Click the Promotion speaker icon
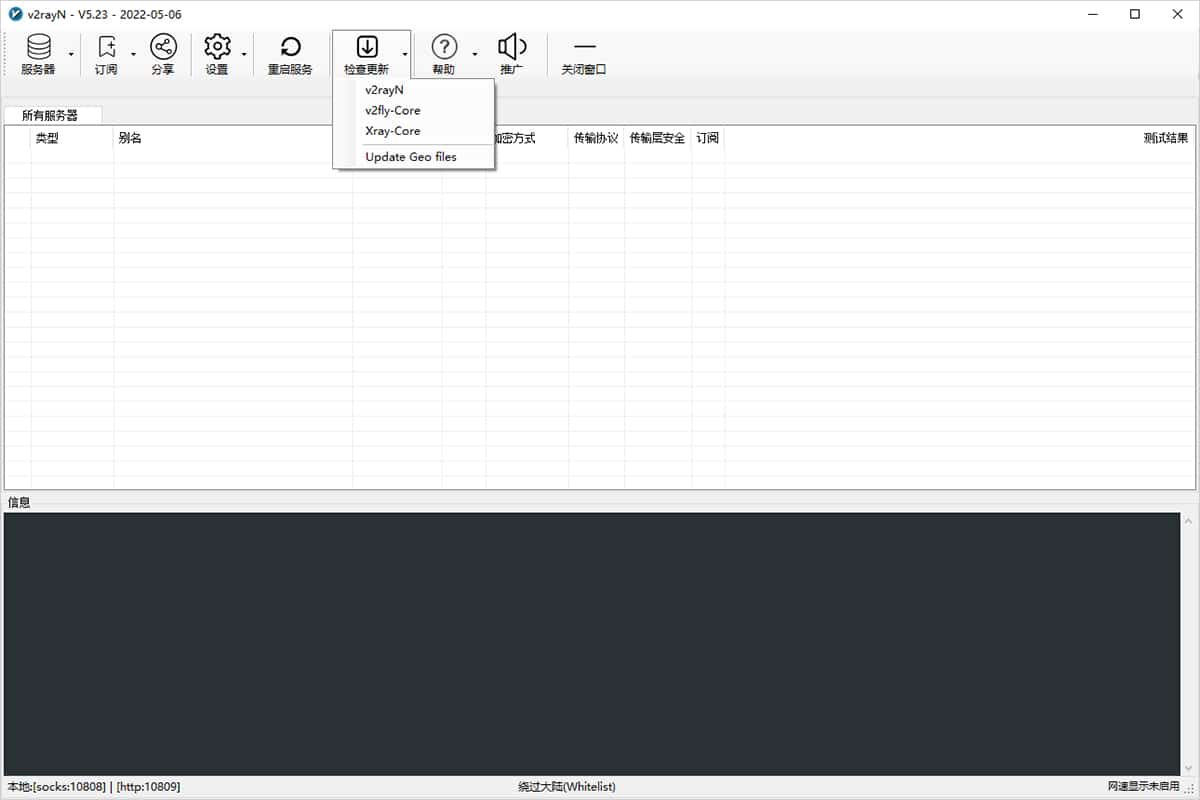 pyautogui.click(x=512, y=47)
